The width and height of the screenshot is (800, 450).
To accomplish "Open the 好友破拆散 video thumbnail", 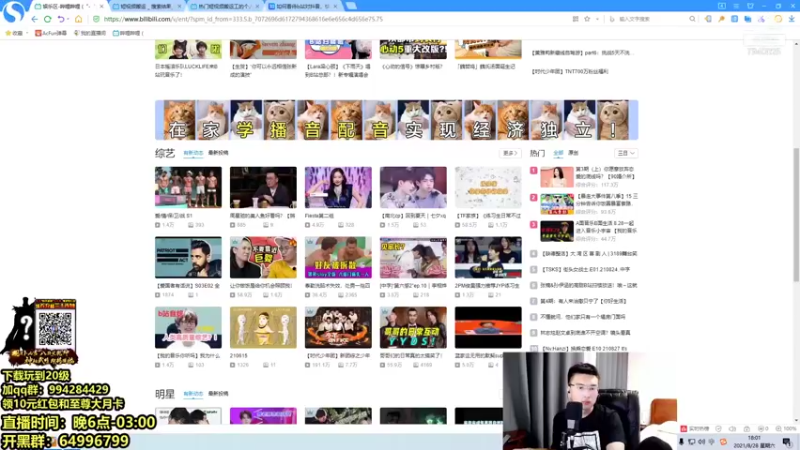I will tap(338, 257).
